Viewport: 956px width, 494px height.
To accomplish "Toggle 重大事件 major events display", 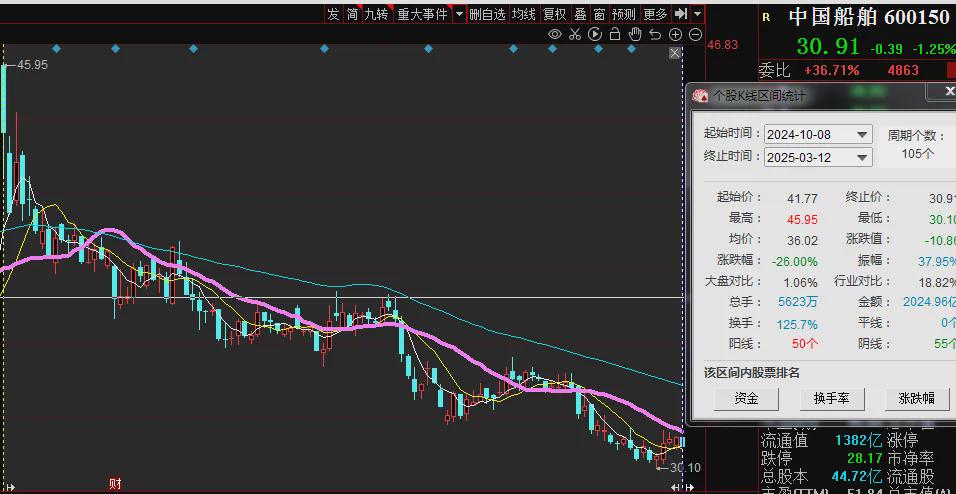I will [x=422, y=14].
